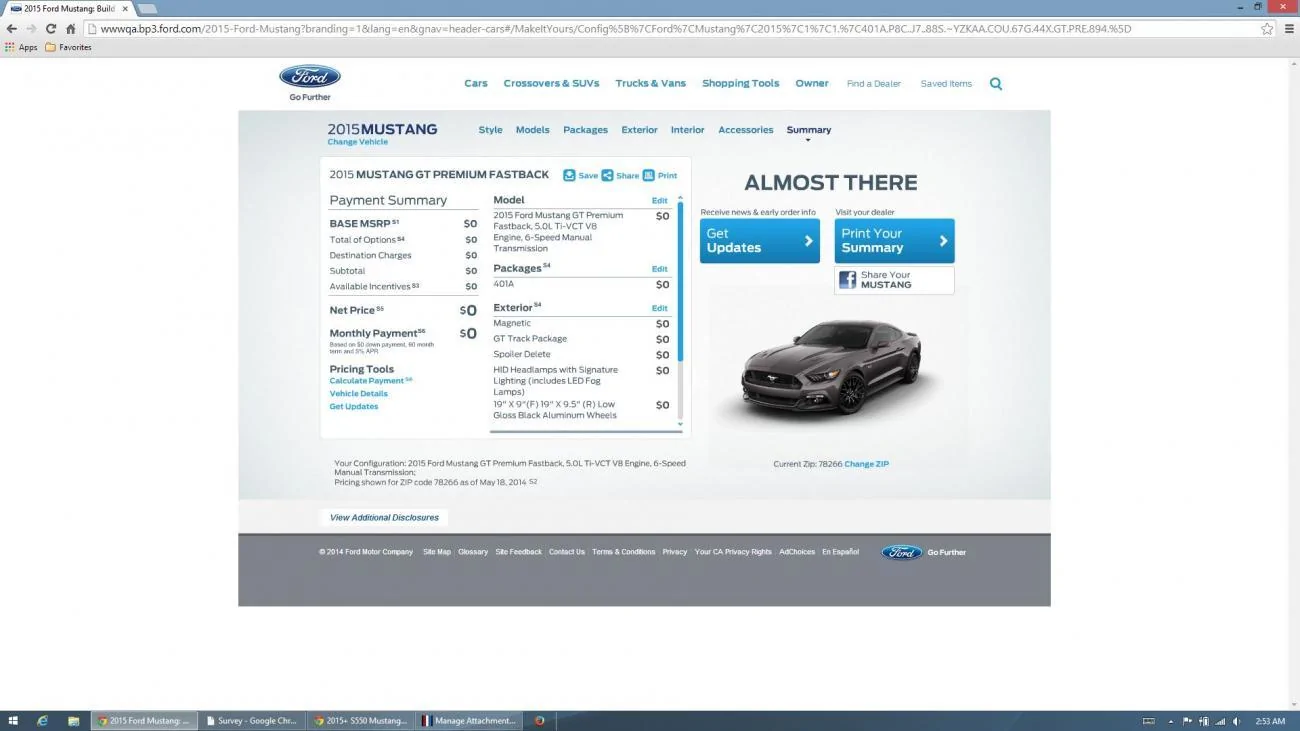Edit the Packages section

tap(660, 269)
